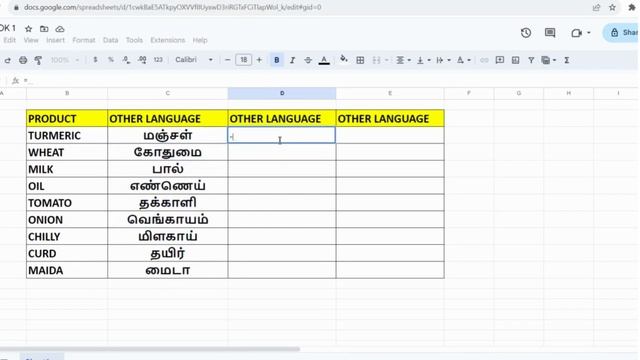
Task: Open the zoom 100% dropdown
Action: pos(64,60)
